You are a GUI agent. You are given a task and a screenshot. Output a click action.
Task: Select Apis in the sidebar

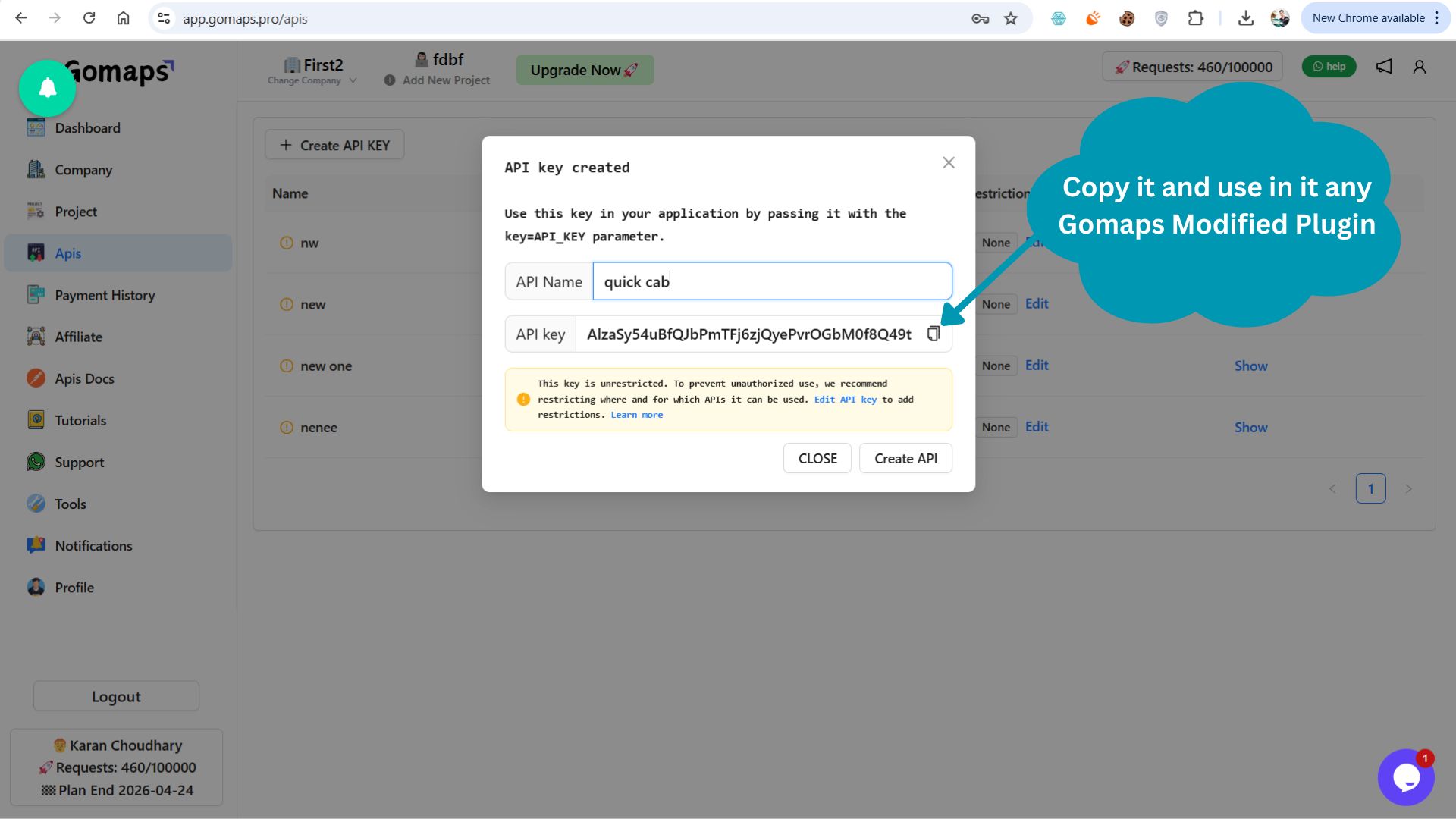point(118,253)
